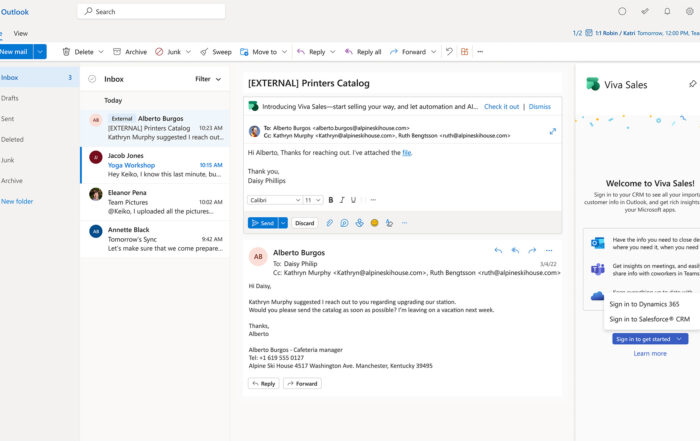Open the View tab

(x=21, y=33)
